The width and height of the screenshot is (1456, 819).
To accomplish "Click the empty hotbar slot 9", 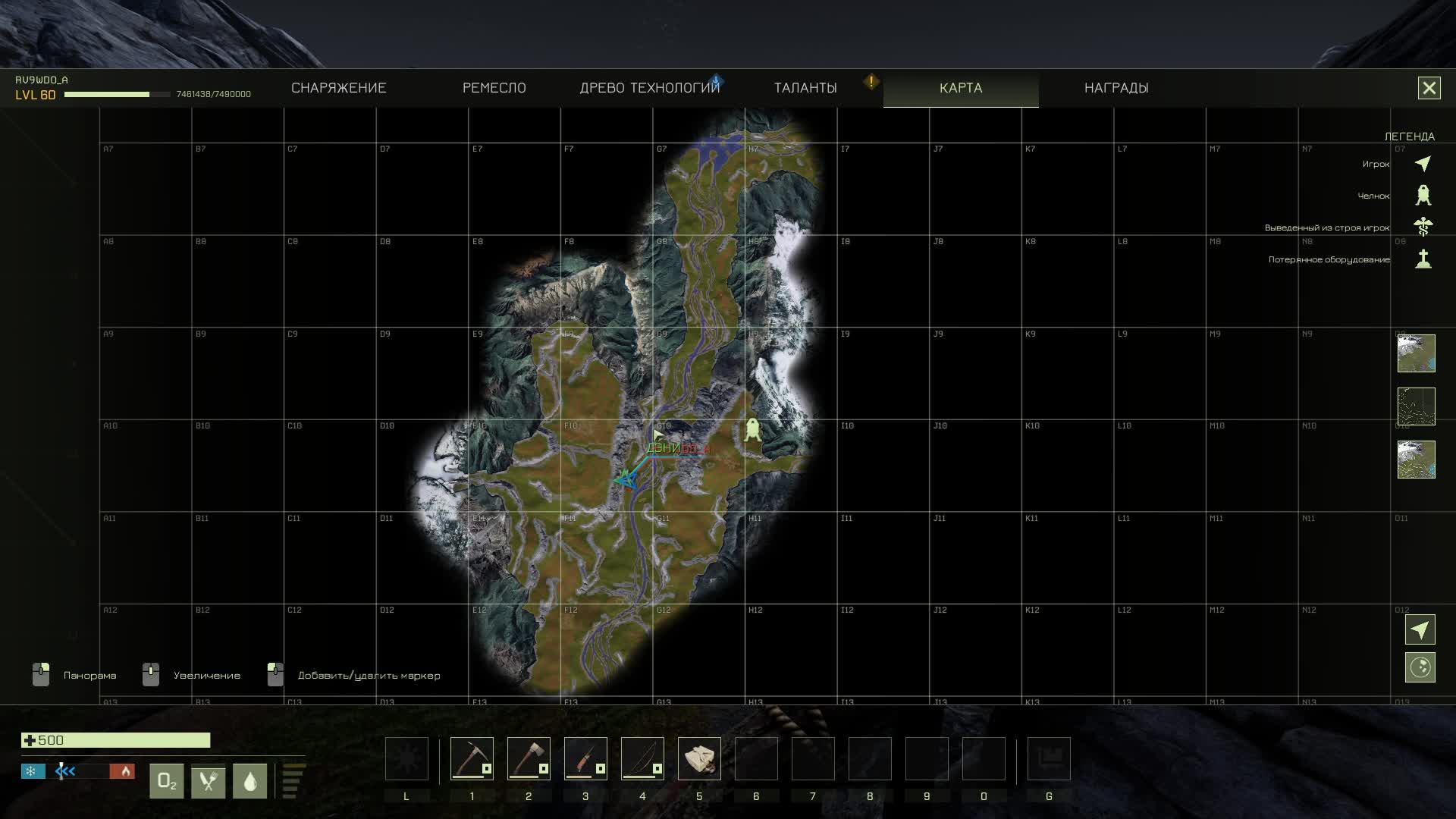I will [x=927, y=758].
